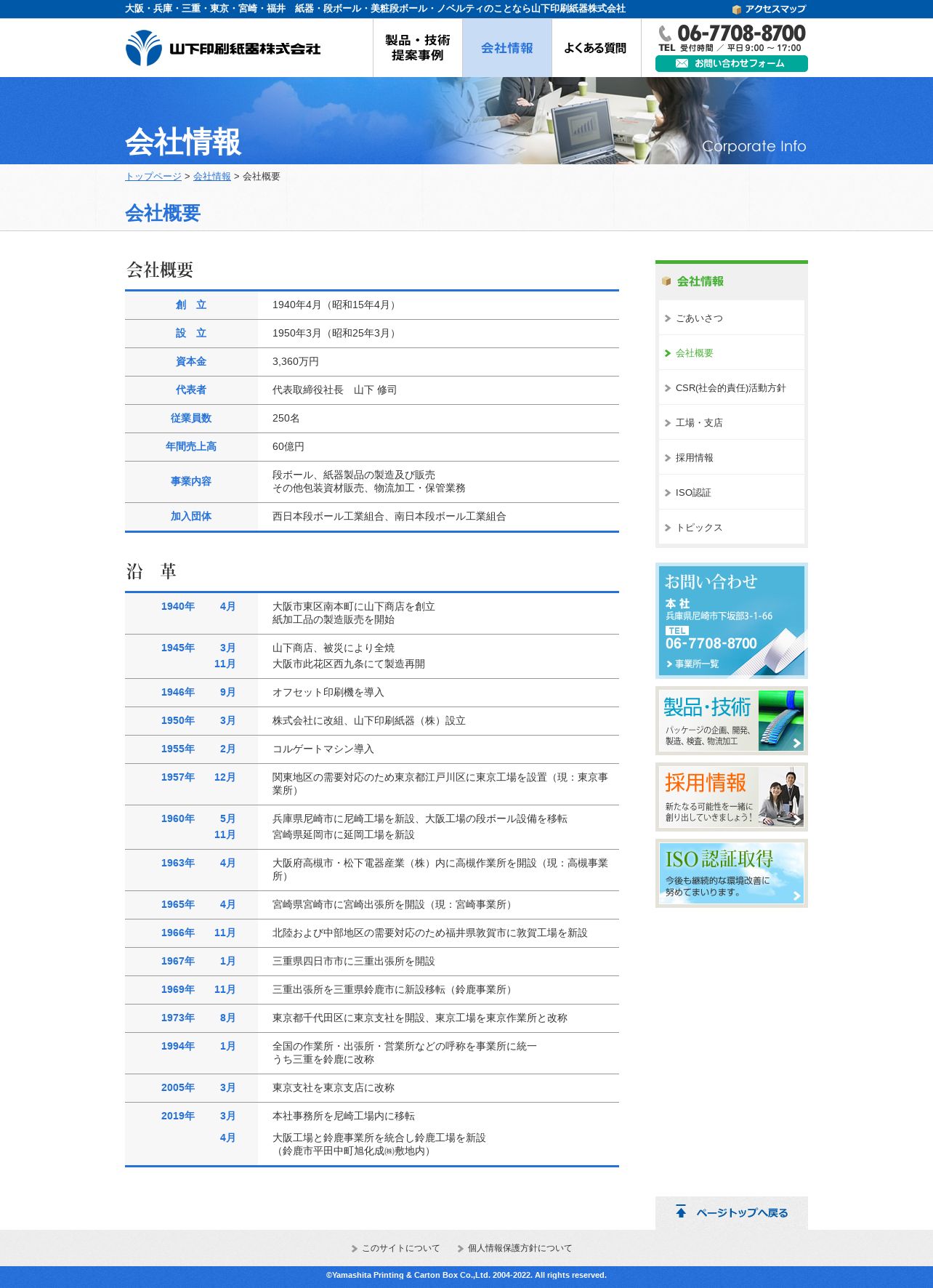Click the アクセスマップ box icon
This screenshot has width=933, height=1288.
[x=736, y=9]
